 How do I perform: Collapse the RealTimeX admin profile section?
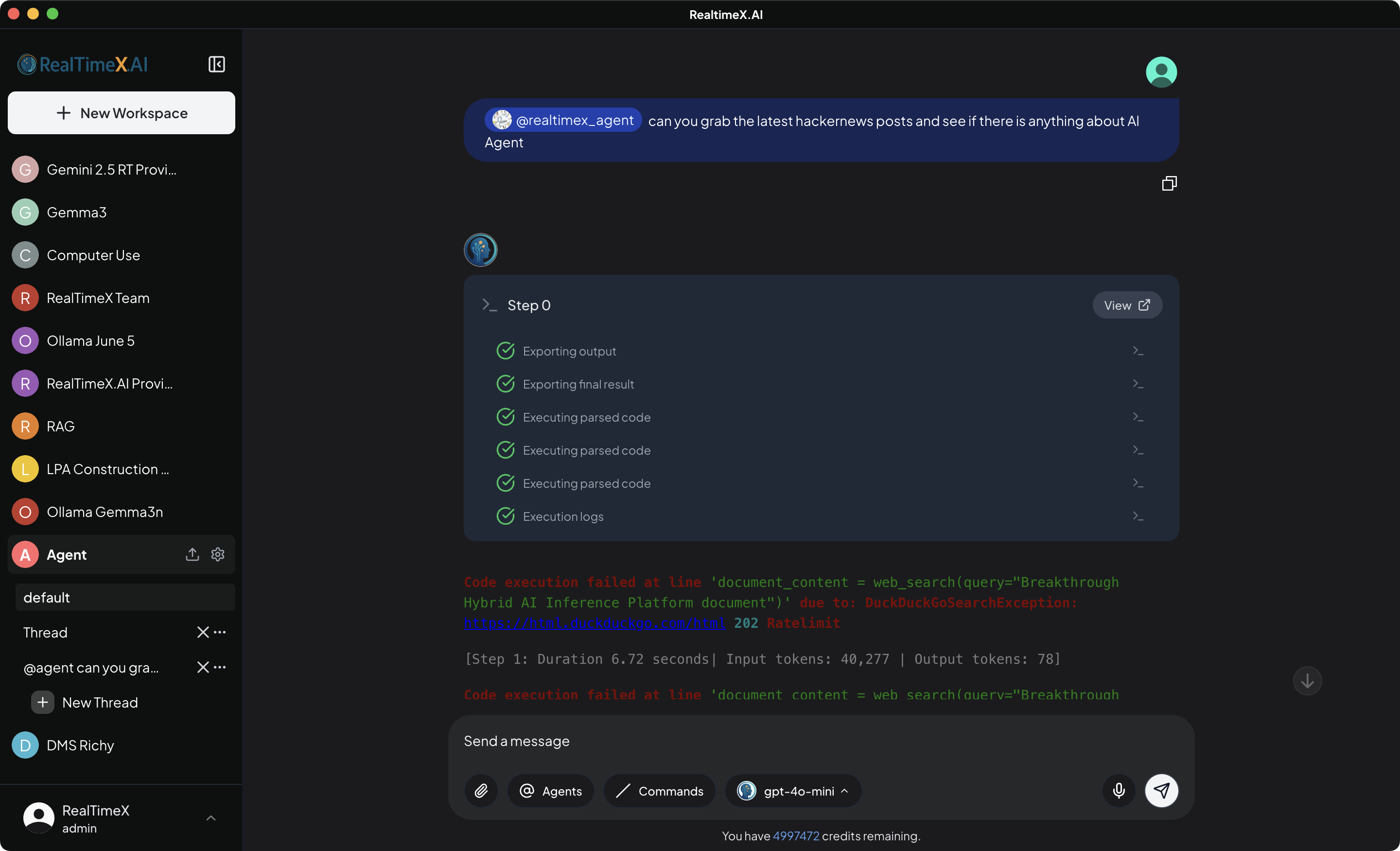[x=211, y=818]
